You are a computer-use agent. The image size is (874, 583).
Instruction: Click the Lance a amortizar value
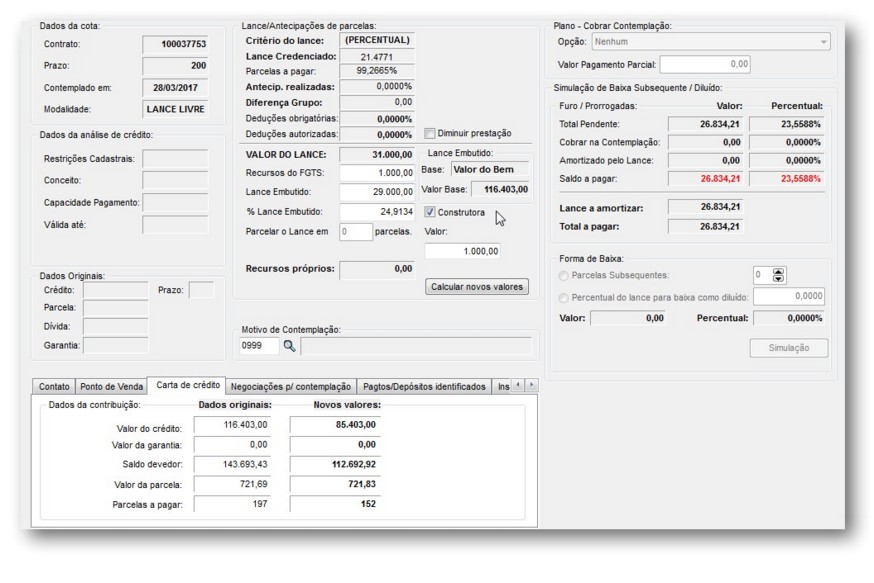pos(706,207)
